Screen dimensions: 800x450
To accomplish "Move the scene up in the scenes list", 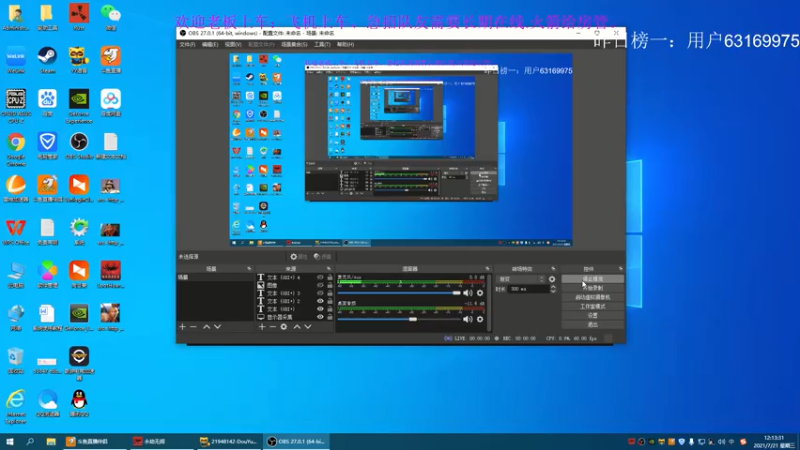I will pos(207,327).
